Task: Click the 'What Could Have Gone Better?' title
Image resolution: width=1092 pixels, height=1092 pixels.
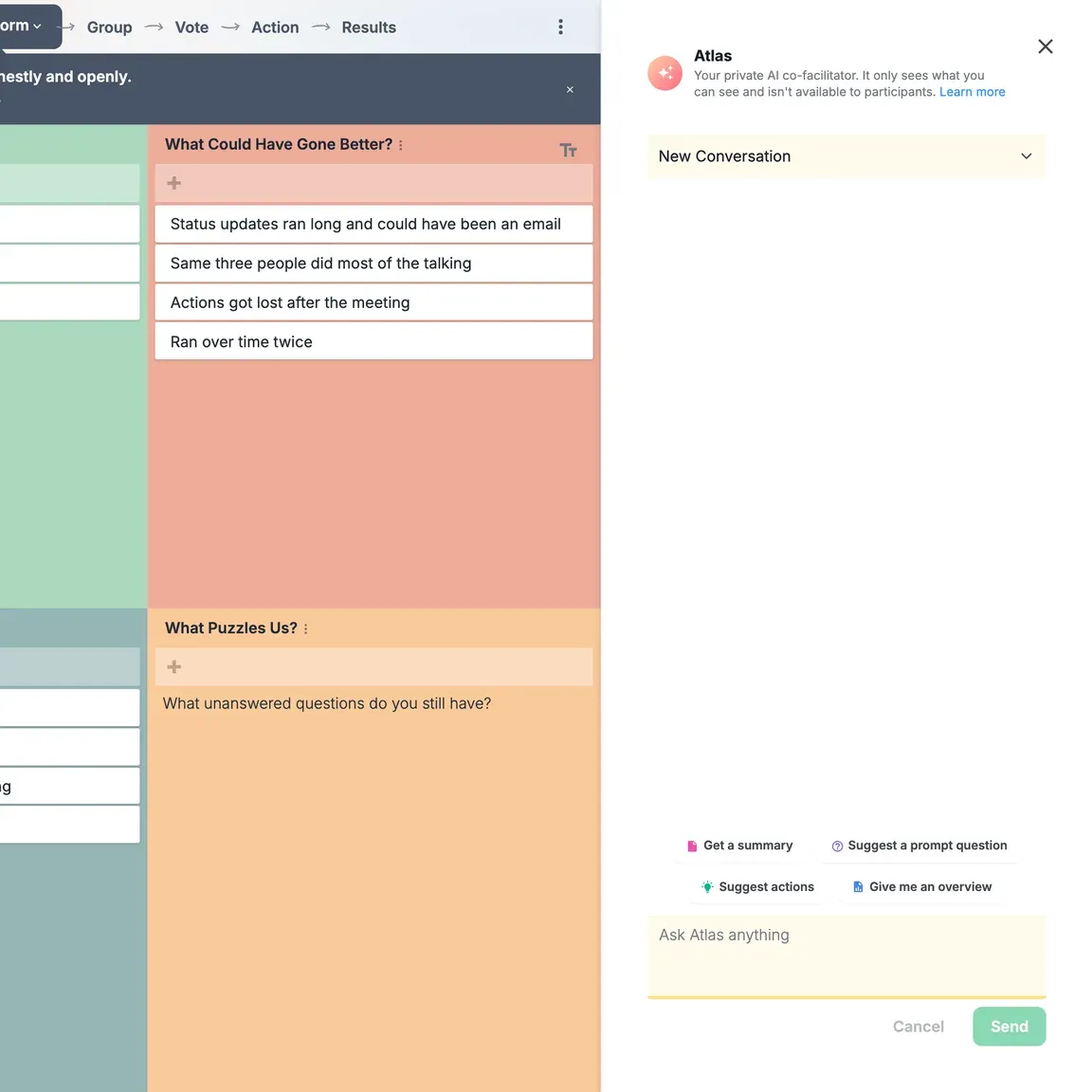Action: point(279,145)
